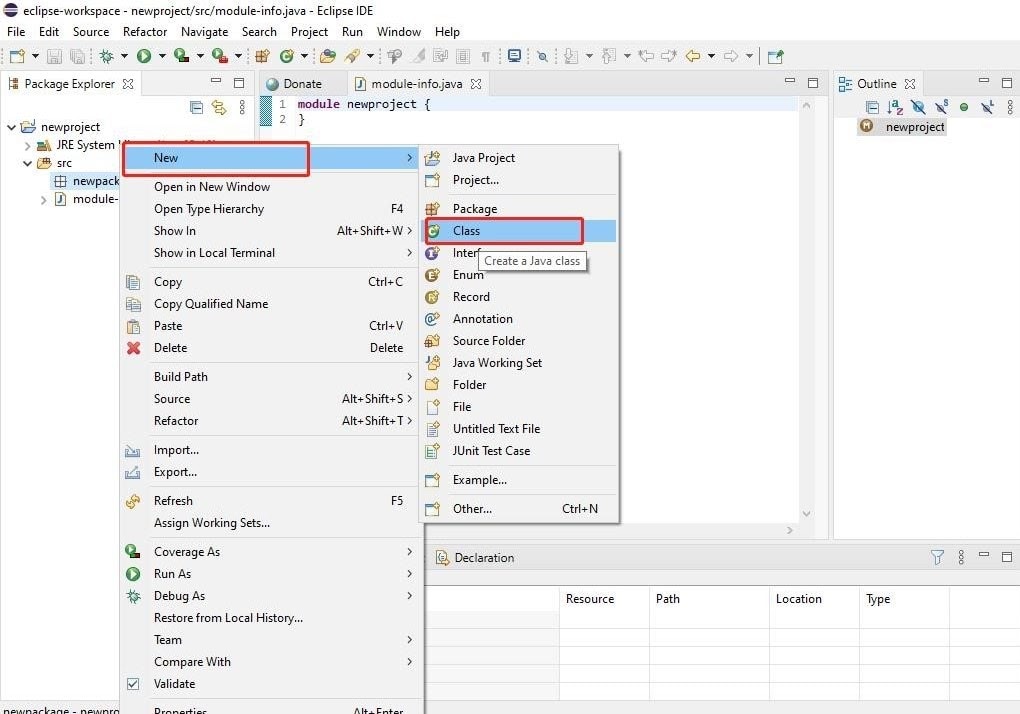Click the Run button in the toolbar
The width and height of the screenshot is (1020, 714).
144,56
